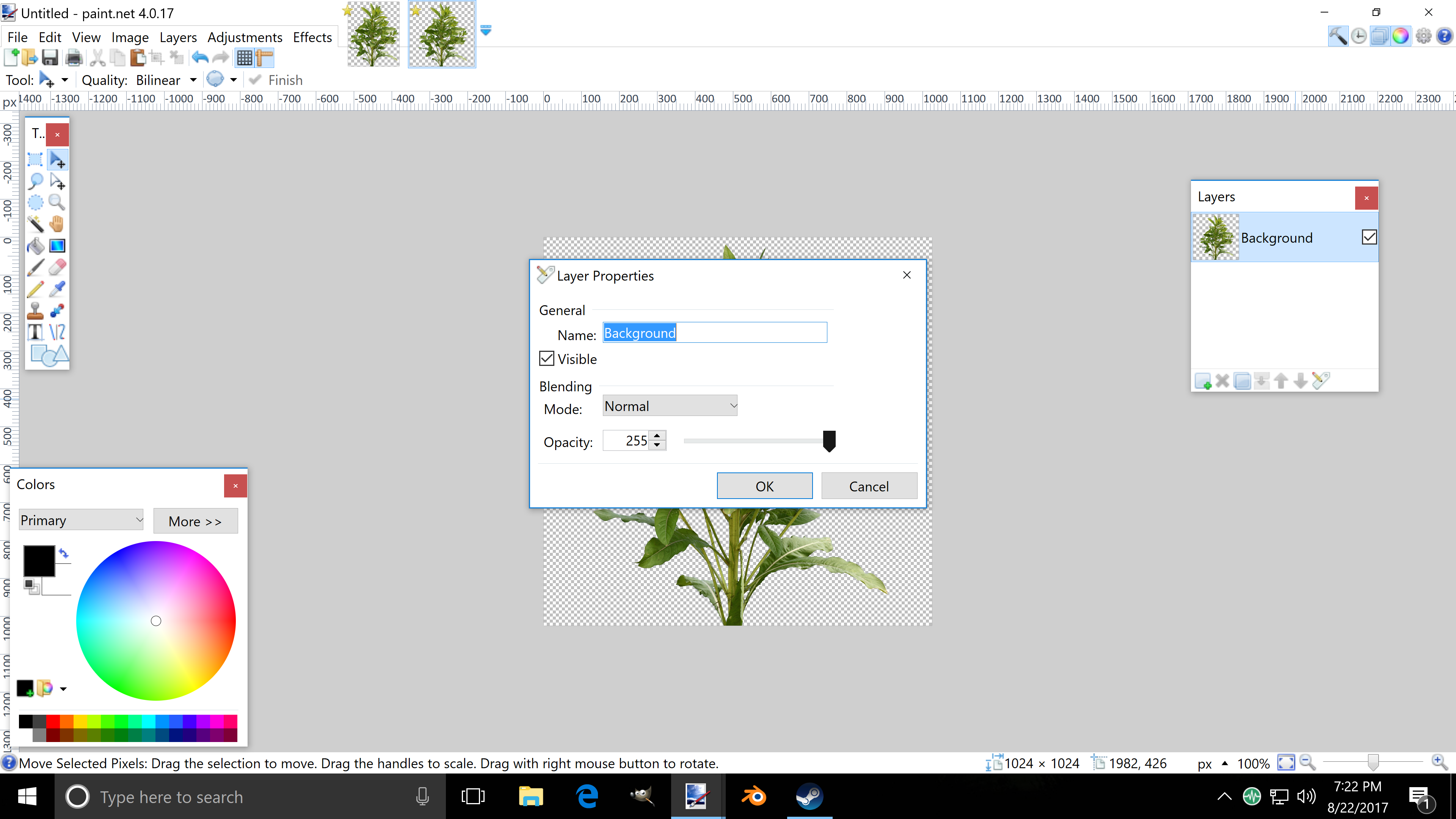
Task: Click the Opacity slider handle
Action: click(828, 441)
